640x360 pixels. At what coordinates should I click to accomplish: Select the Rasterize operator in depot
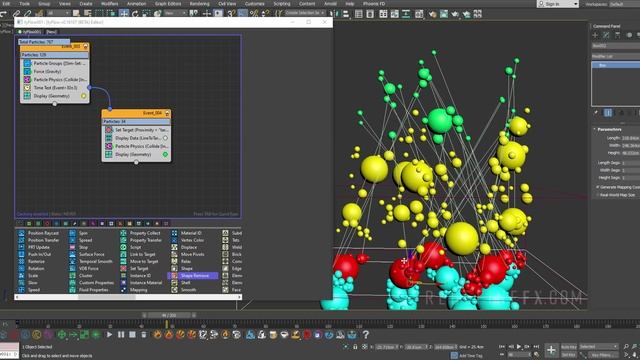[32, 262]
